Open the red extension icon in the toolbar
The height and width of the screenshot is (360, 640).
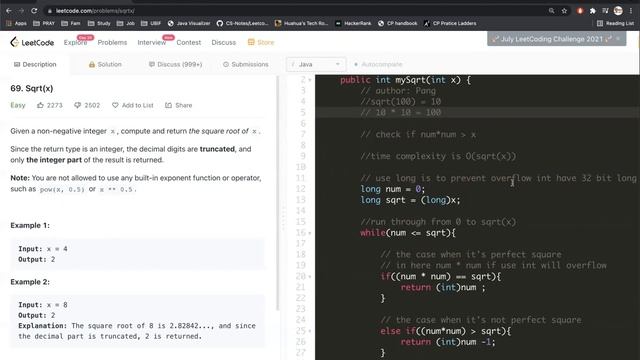(580, 11)
